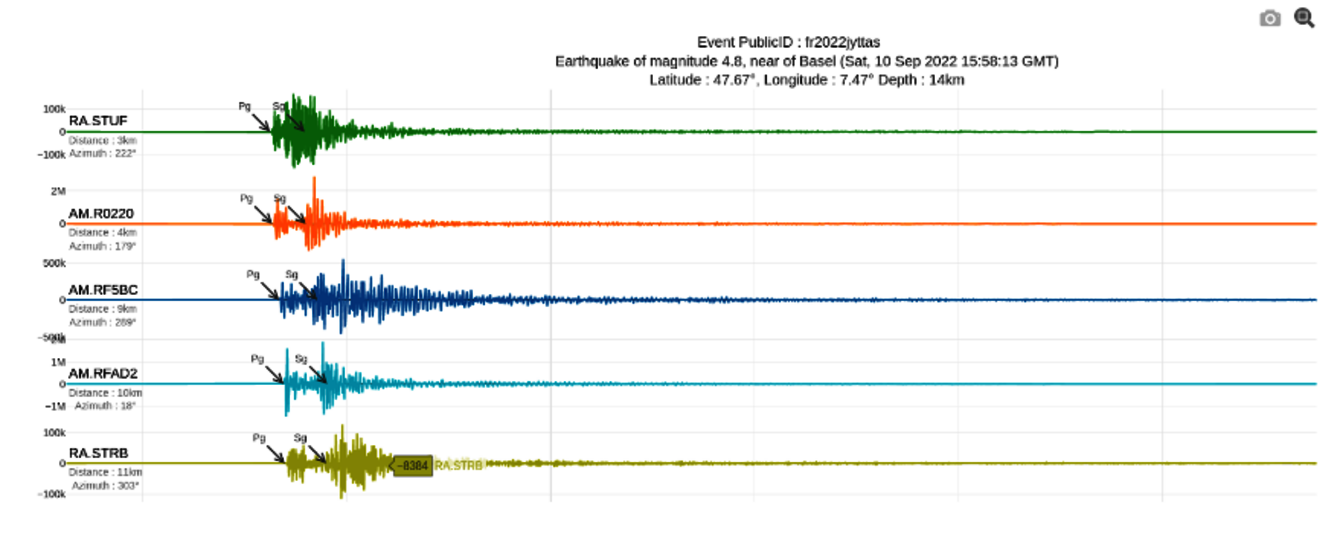1340x537 pixels.
Task: Click the Sg pick on AM.RF5BC trace
Action: tap(307, 290)
